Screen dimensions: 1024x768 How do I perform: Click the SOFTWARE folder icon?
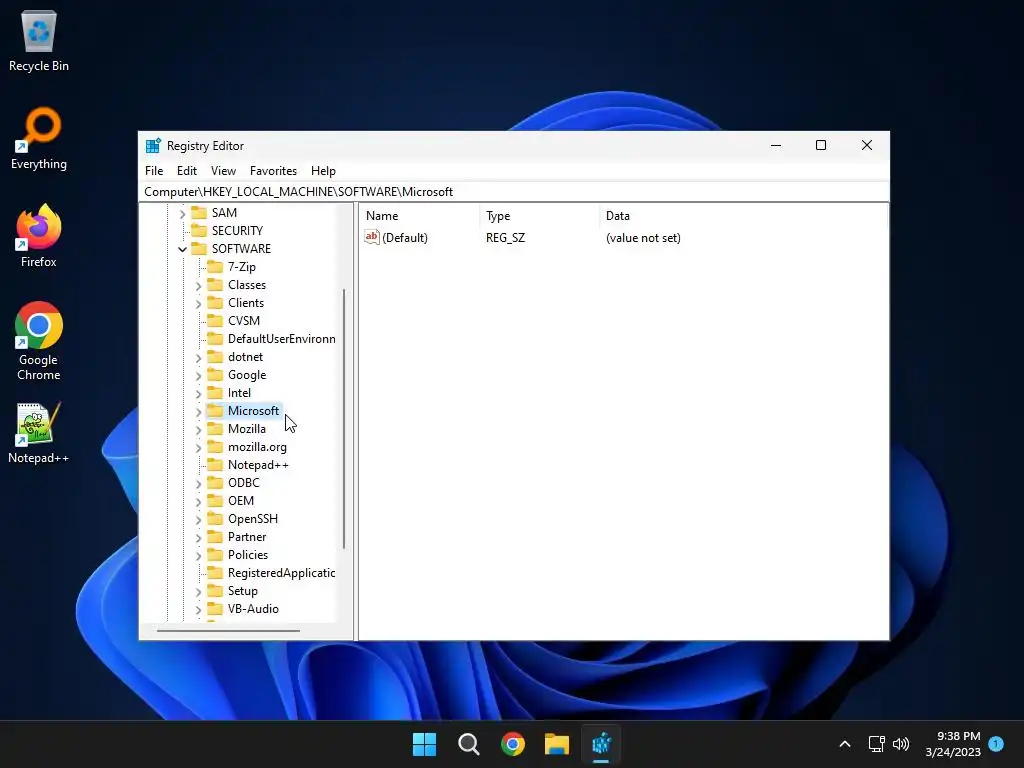(199, 249)
